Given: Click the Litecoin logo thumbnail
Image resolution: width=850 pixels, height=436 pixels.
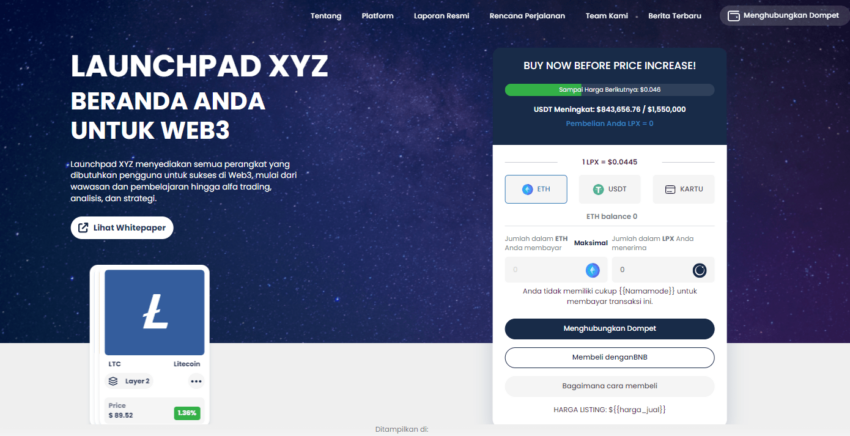Looking at the screenshot, I should click(x=154, y=312).
